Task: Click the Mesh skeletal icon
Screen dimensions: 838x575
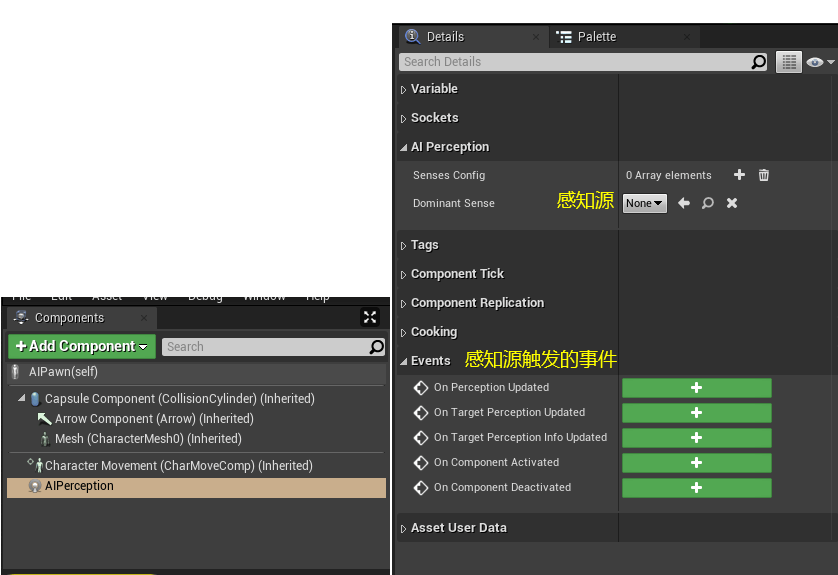Action: tap(45, 439)
